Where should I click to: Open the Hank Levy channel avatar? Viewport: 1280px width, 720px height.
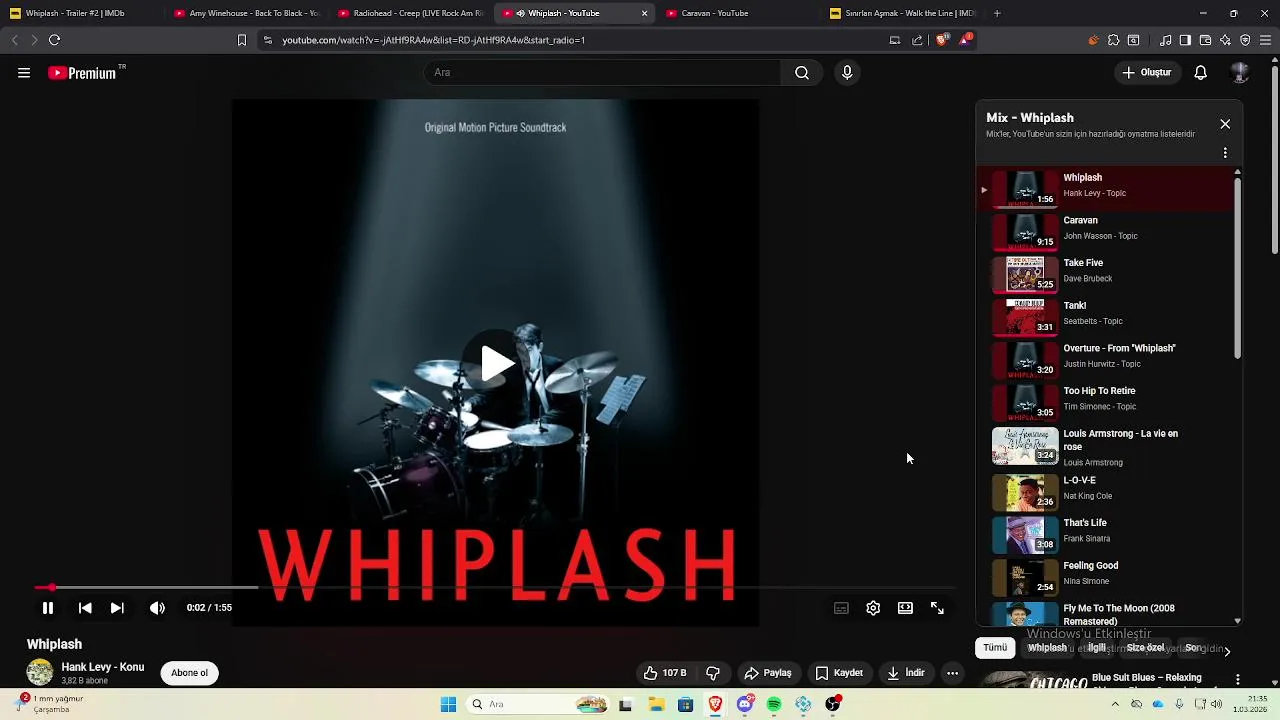tap(40, 672)
